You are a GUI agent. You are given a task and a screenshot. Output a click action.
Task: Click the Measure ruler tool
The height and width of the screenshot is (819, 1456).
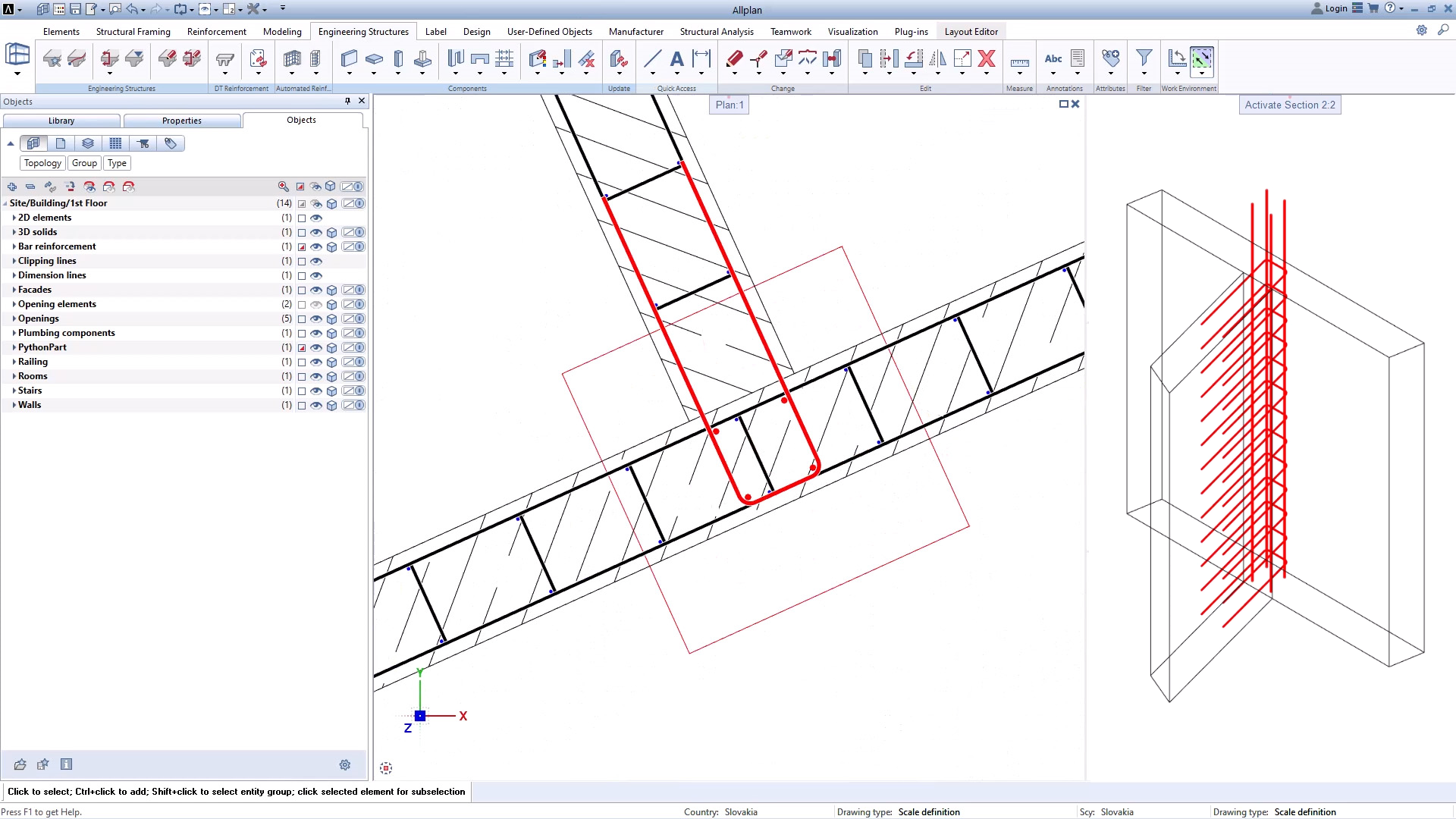pos(1019,61)
